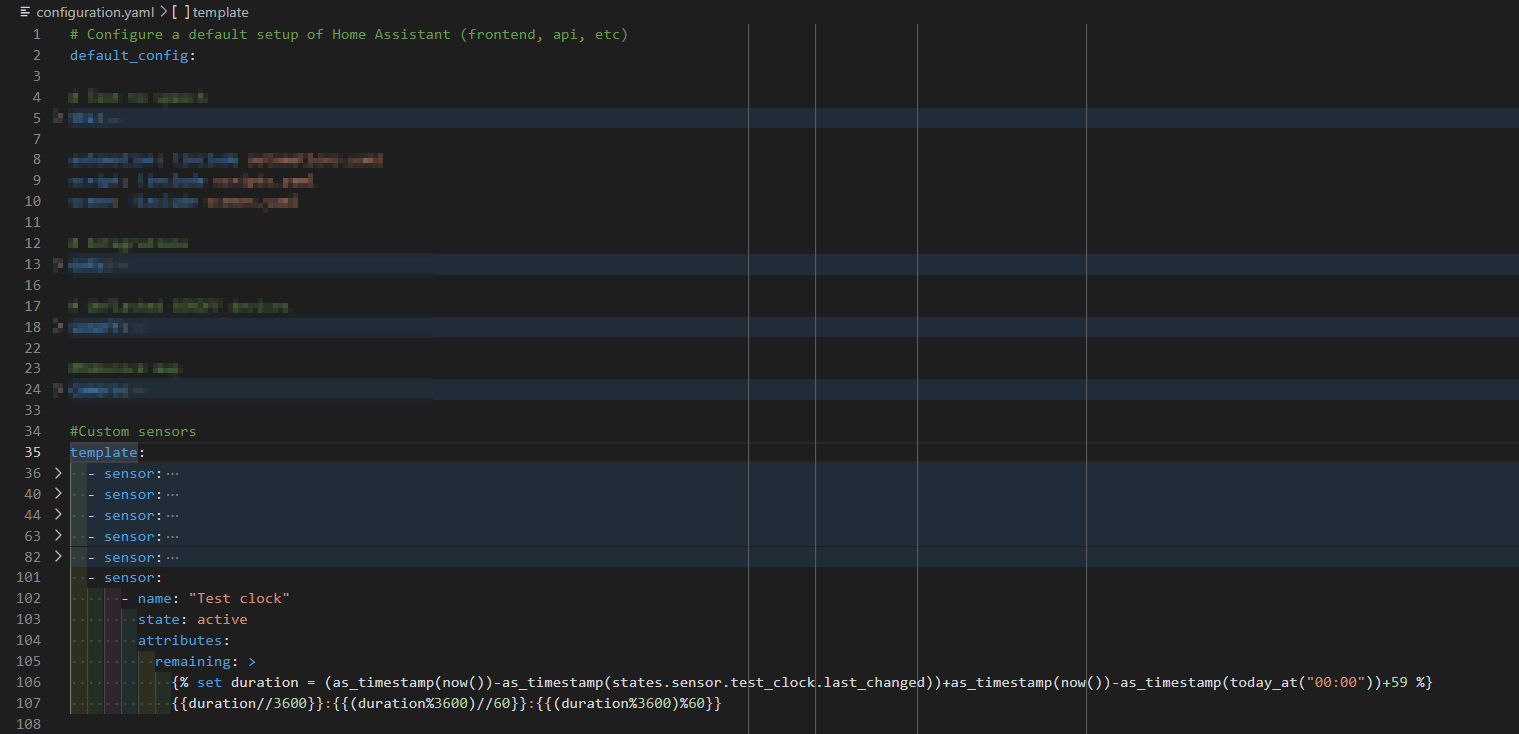This screenshot has width=1519, height=734.
Task: Open the folded region on line 24
Action: [58, 389]
